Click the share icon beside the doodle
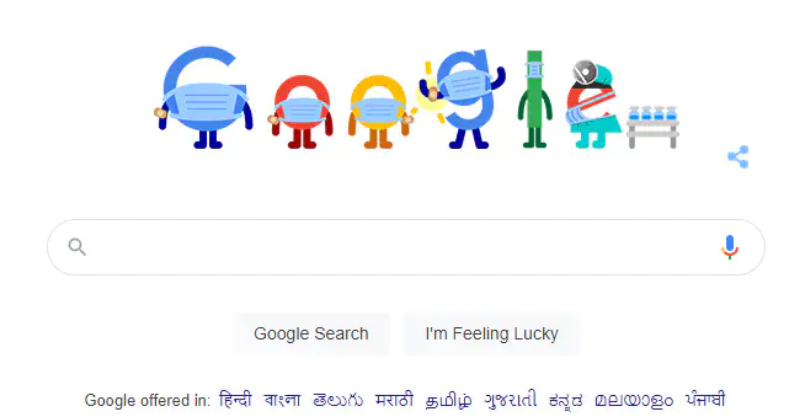The height and width of the screenshot is (420, 800). coord(738,157)
